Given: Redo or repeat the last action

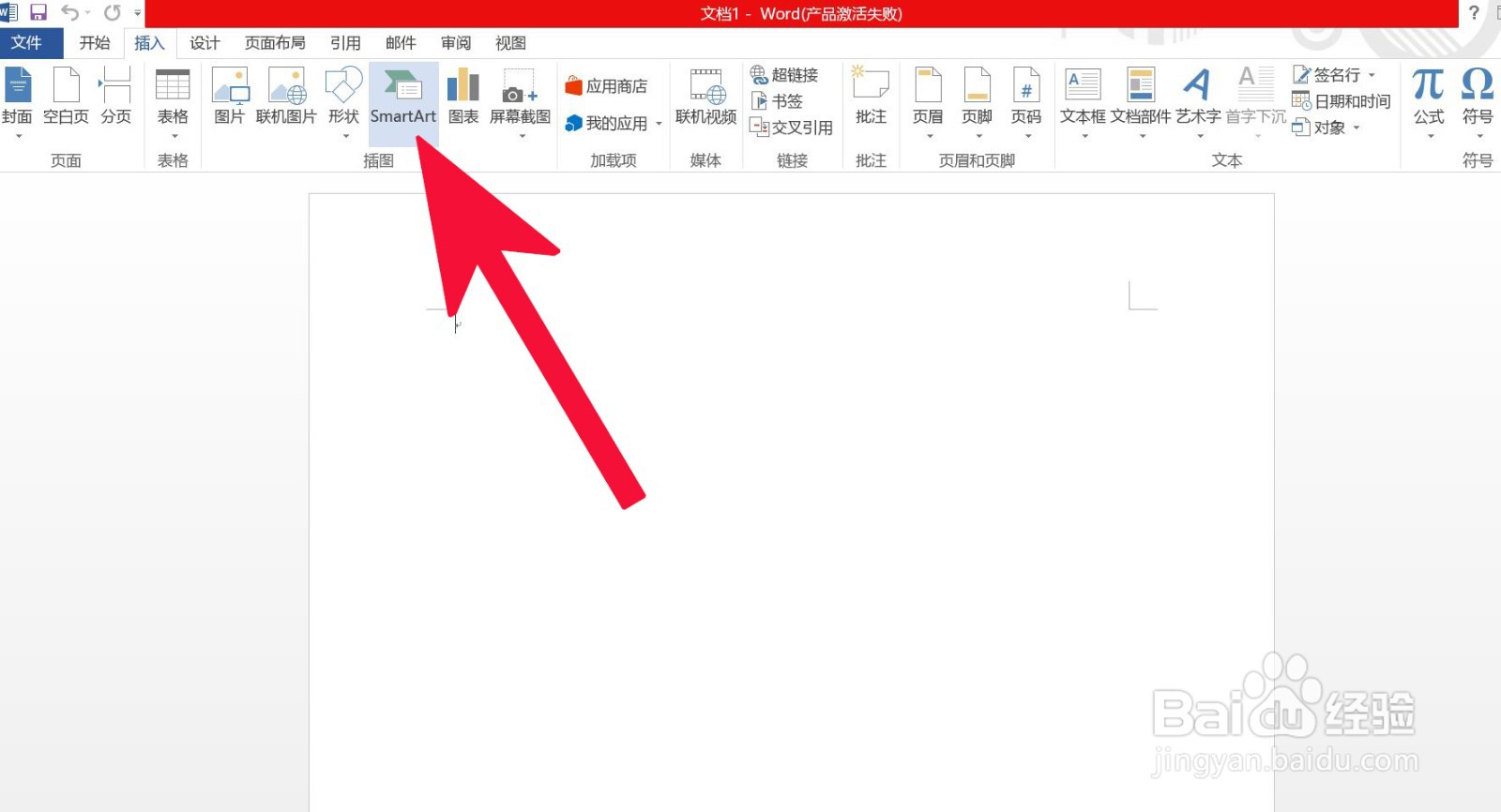Looking at the screenshot, I should [x=113, y=12].
